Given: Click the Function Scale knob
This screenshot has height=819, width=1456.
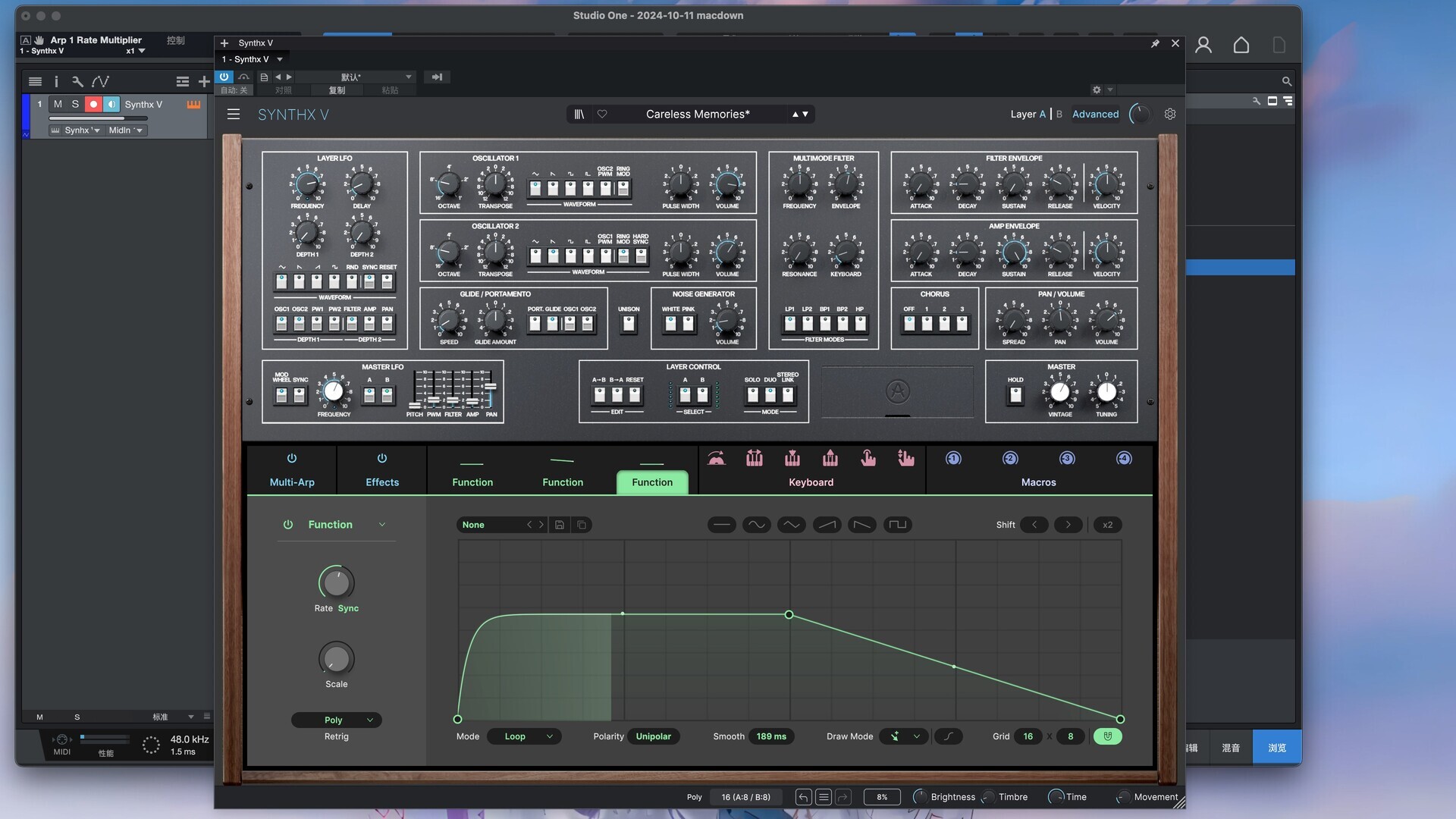Looking at the screenshot, I should pos(336,658).
